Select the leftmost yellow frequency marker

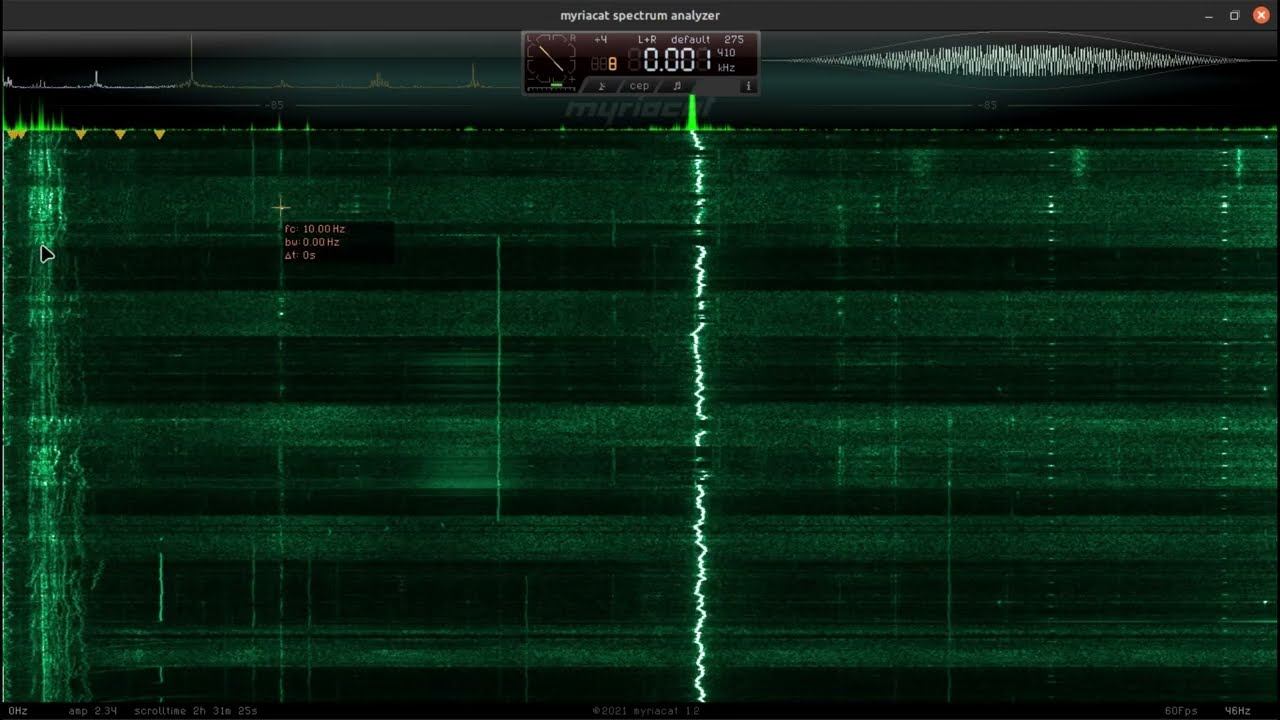(12, 134)
